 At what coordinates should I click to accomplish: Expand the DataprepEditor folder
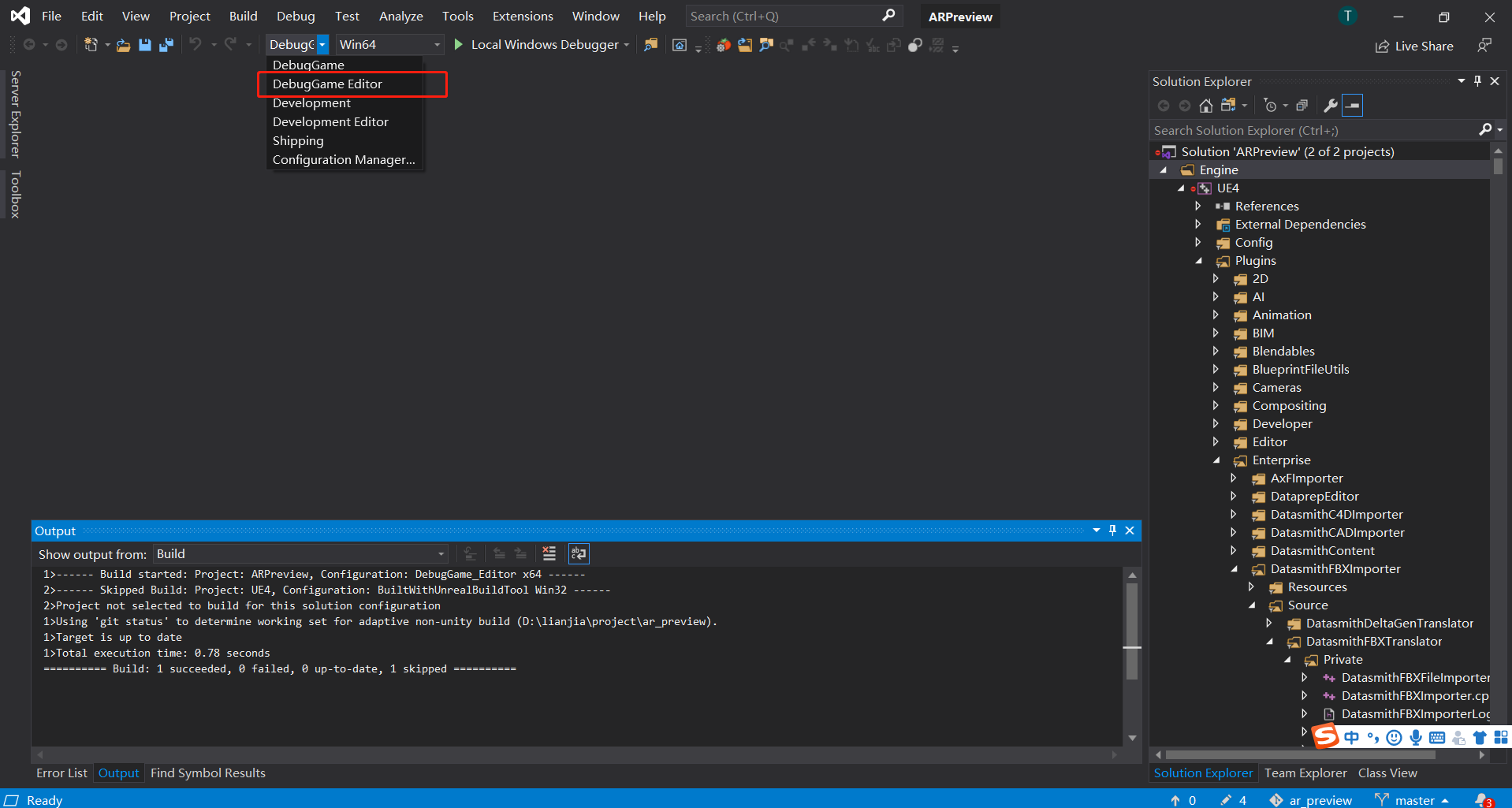click(x=1234, y=496)
